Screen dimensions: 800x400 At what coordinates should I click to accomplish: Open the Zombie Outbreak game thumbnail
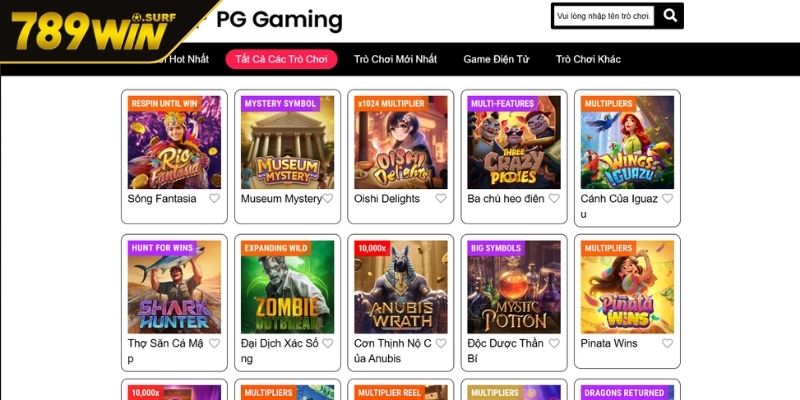tap(287, 287)
